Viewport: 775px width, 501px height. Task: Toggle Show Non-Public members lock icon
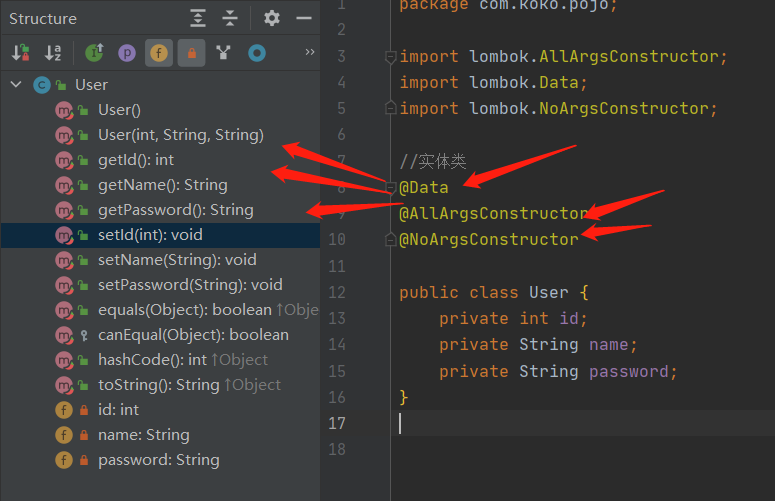tap(192, 53)
